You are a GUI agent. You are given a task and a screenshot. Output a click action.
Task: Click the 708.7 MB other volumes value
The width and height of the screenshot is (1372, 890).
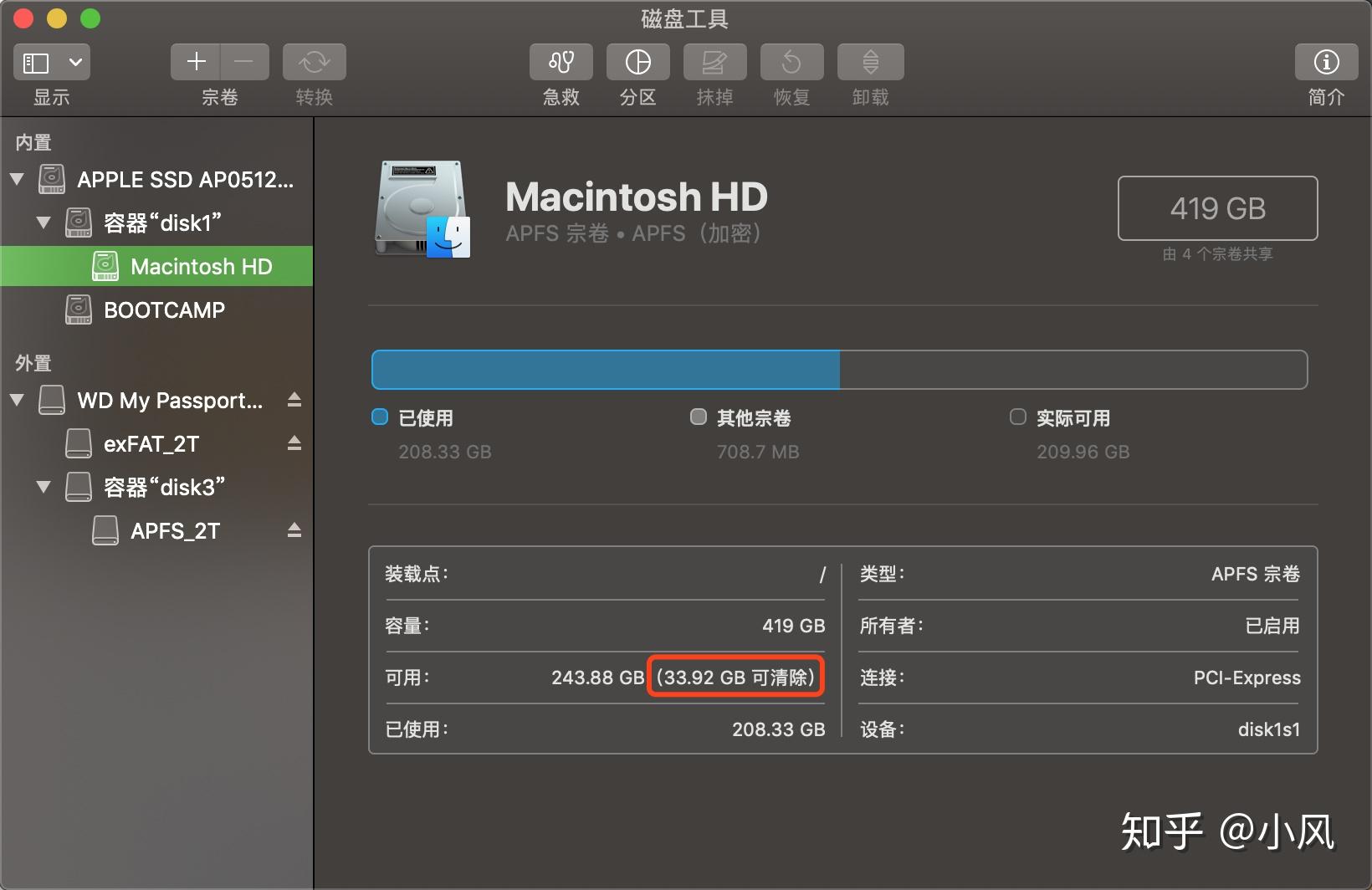point(758,452)
